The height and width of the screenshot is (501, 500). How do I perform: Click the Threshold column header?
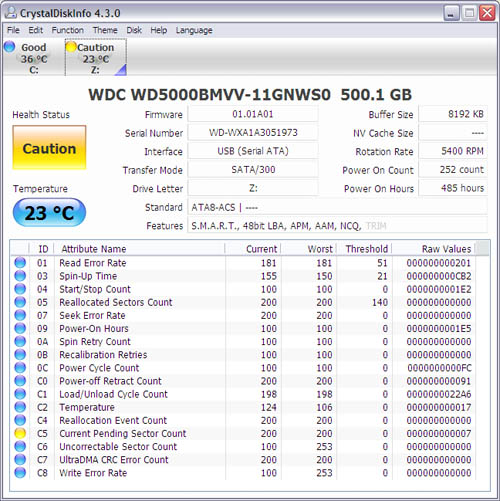pos(364,249)
